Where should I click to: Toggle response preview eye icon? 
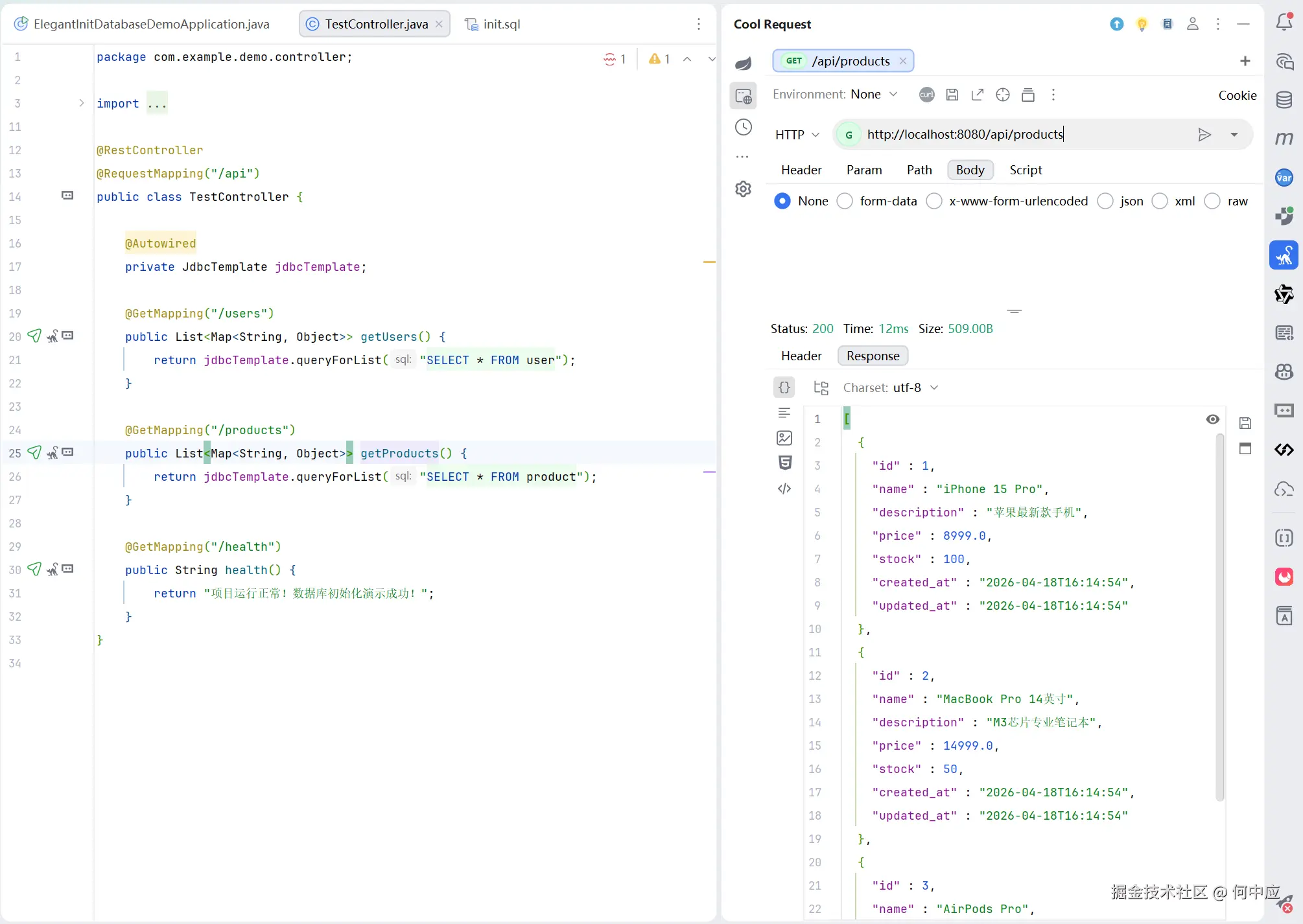click(1212, 419)
